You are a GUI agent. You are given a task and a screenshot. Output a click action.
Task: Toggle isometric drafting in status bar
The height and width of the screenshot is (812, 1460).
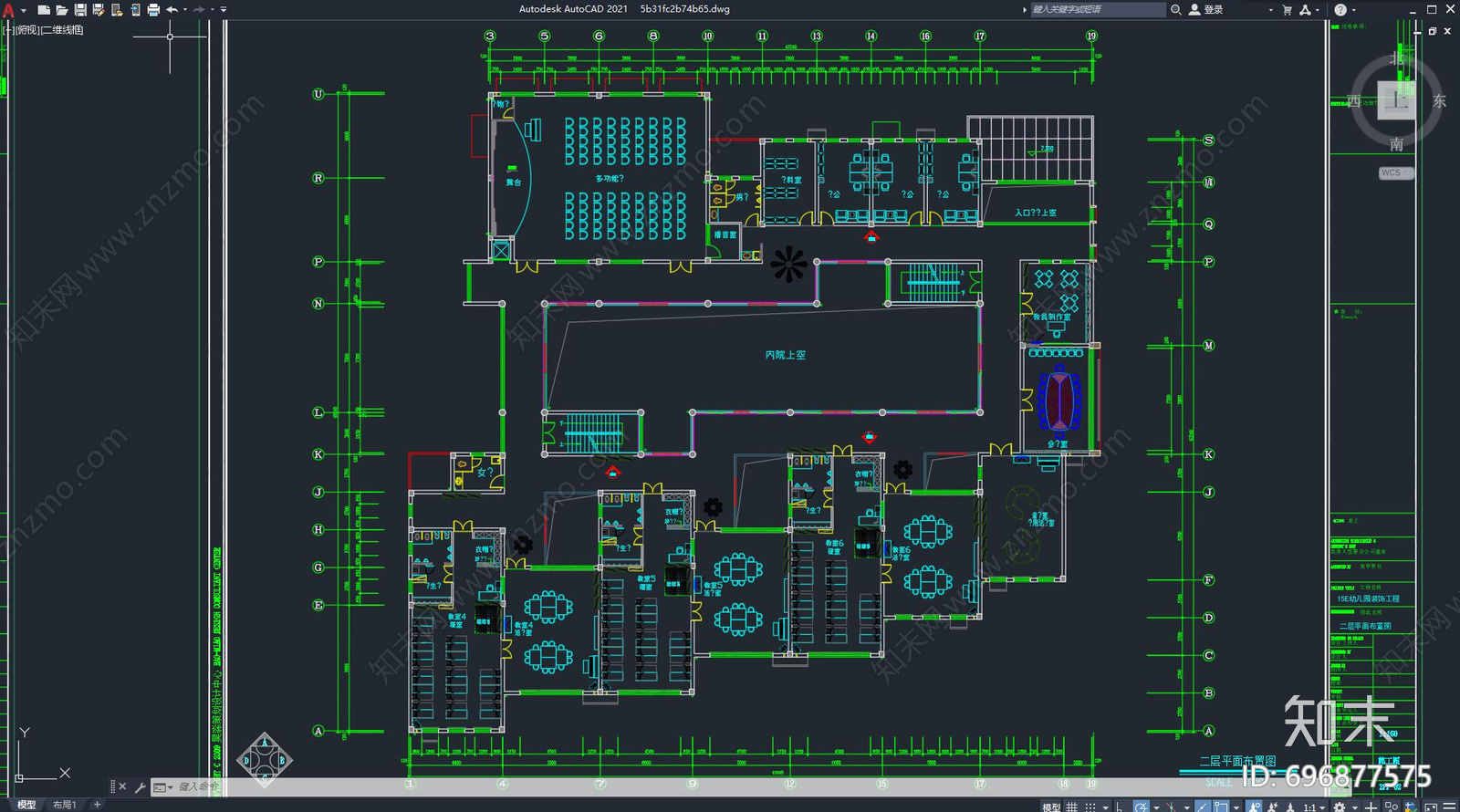click(x=1171, y=806)
